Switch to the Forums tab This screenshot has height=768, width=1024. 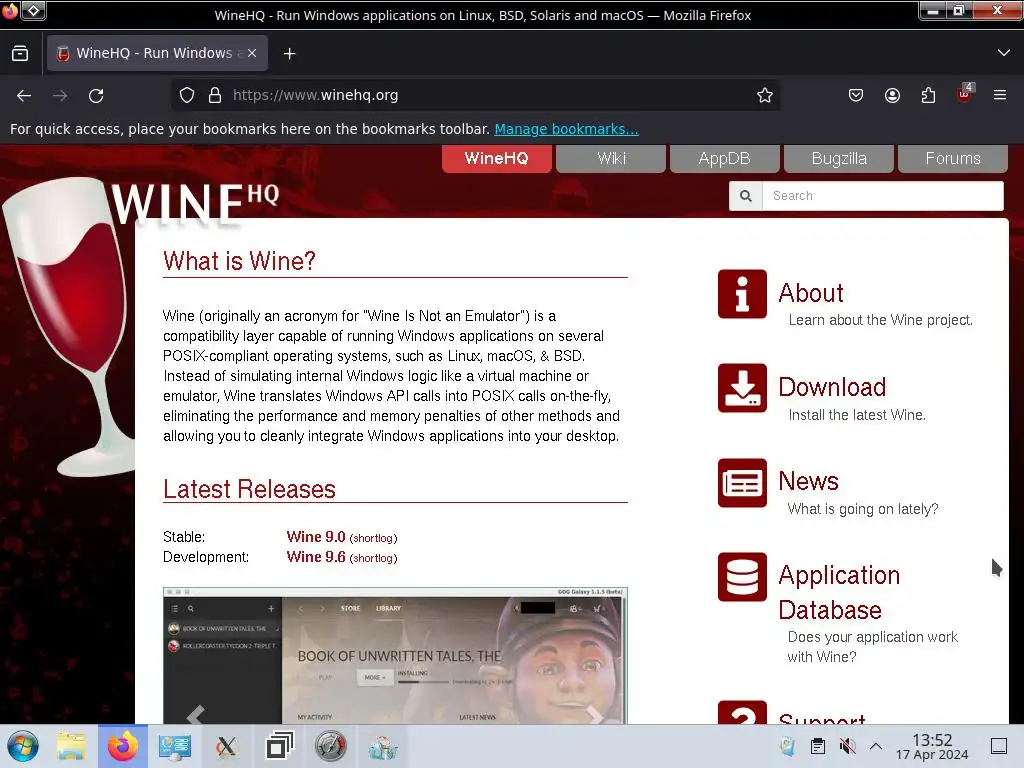[x=953, y=159]
